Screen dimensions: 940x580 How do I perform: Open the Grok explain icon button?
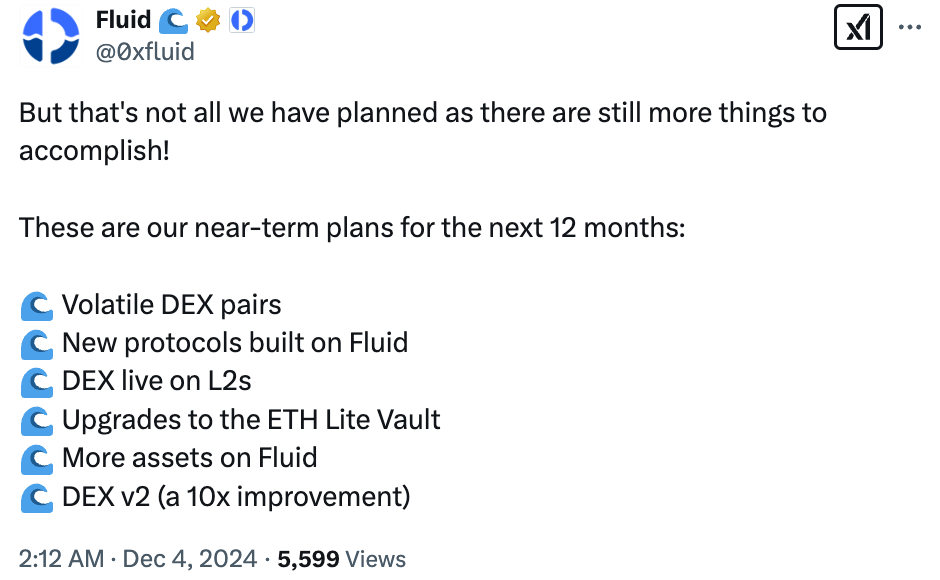click(x=859, y=29)
